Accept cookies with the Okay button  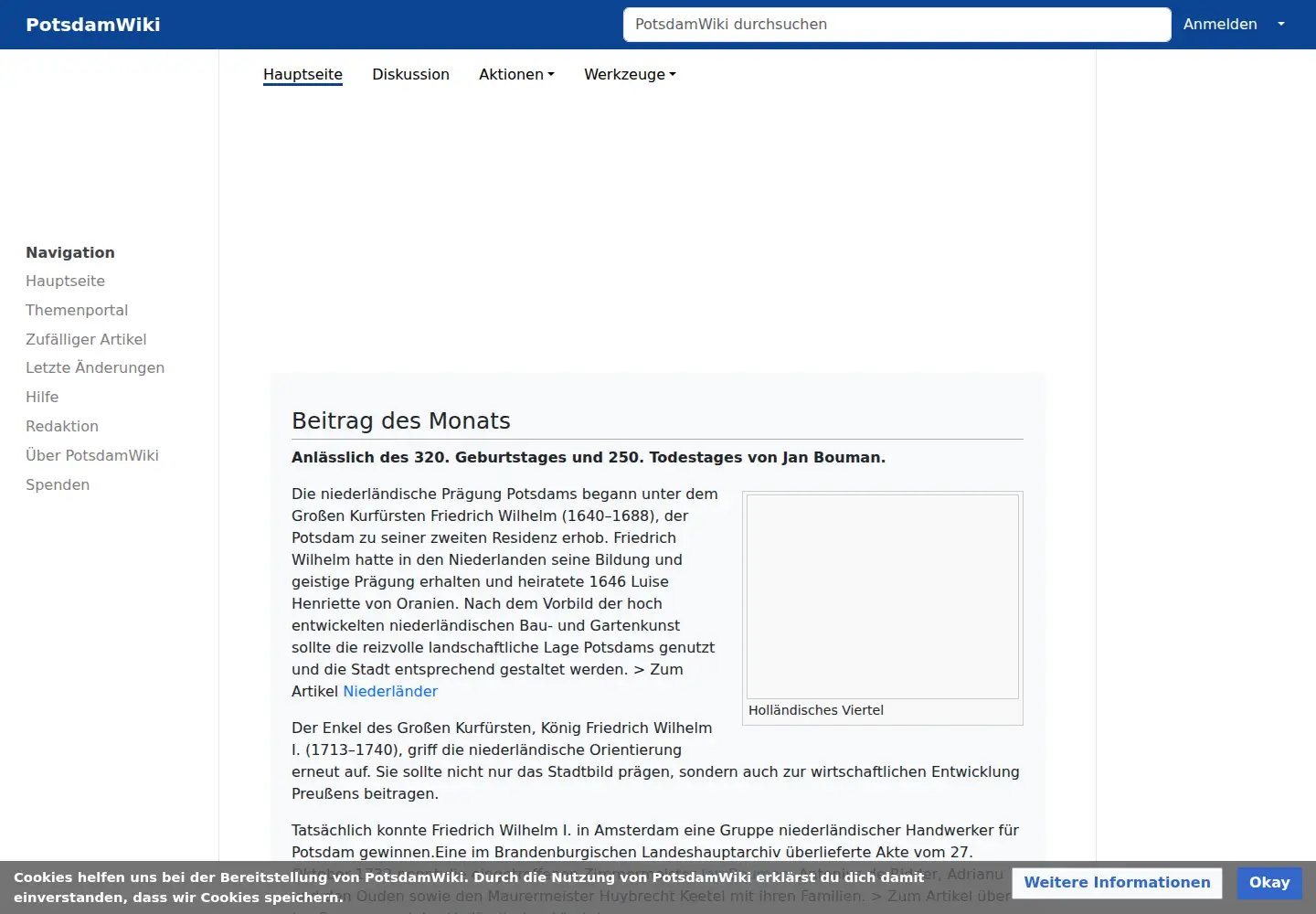click(1269, 883)
